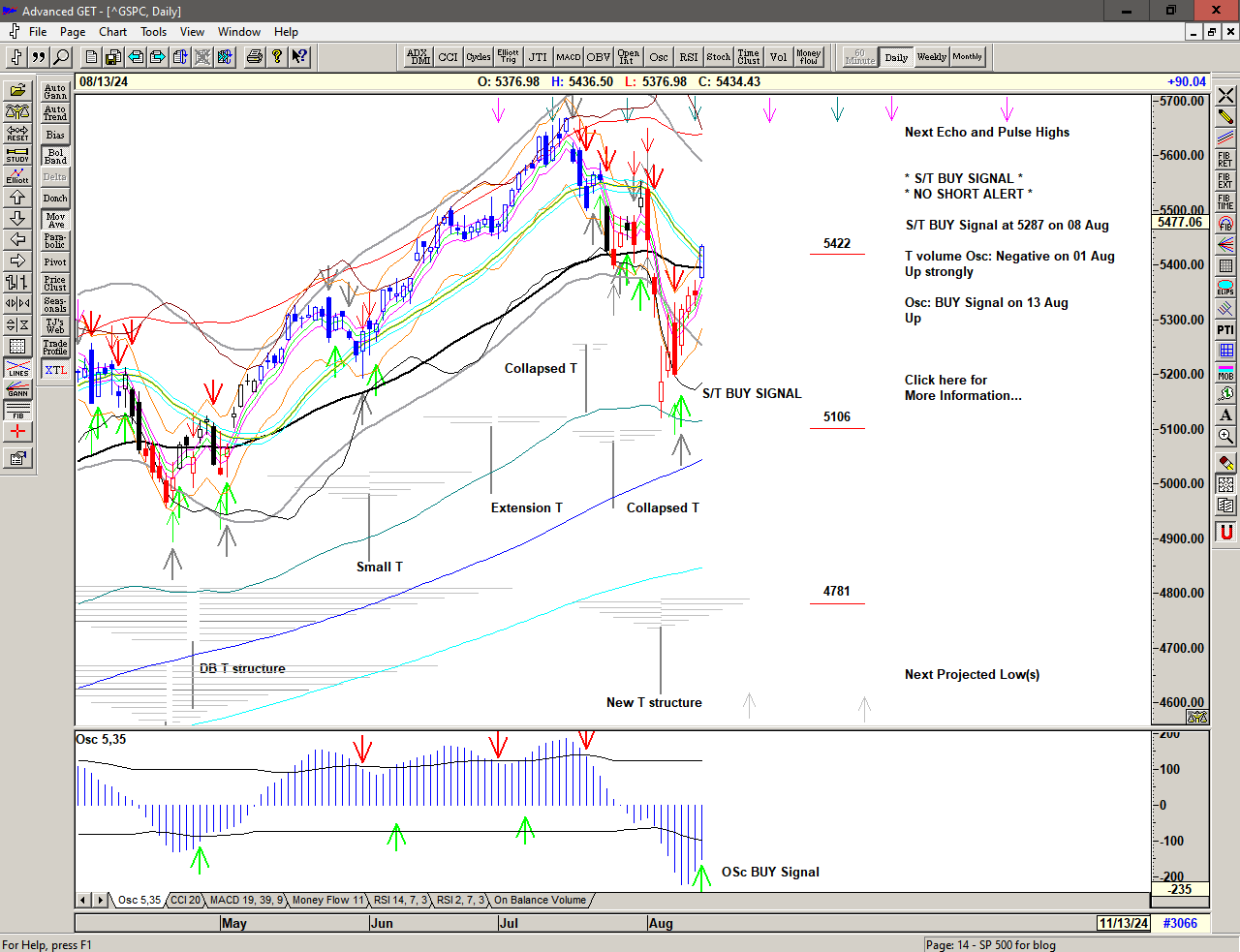Select the FIB RET drawing tool
This screenshot has height=952, width=1240.
click(1225, 159)
